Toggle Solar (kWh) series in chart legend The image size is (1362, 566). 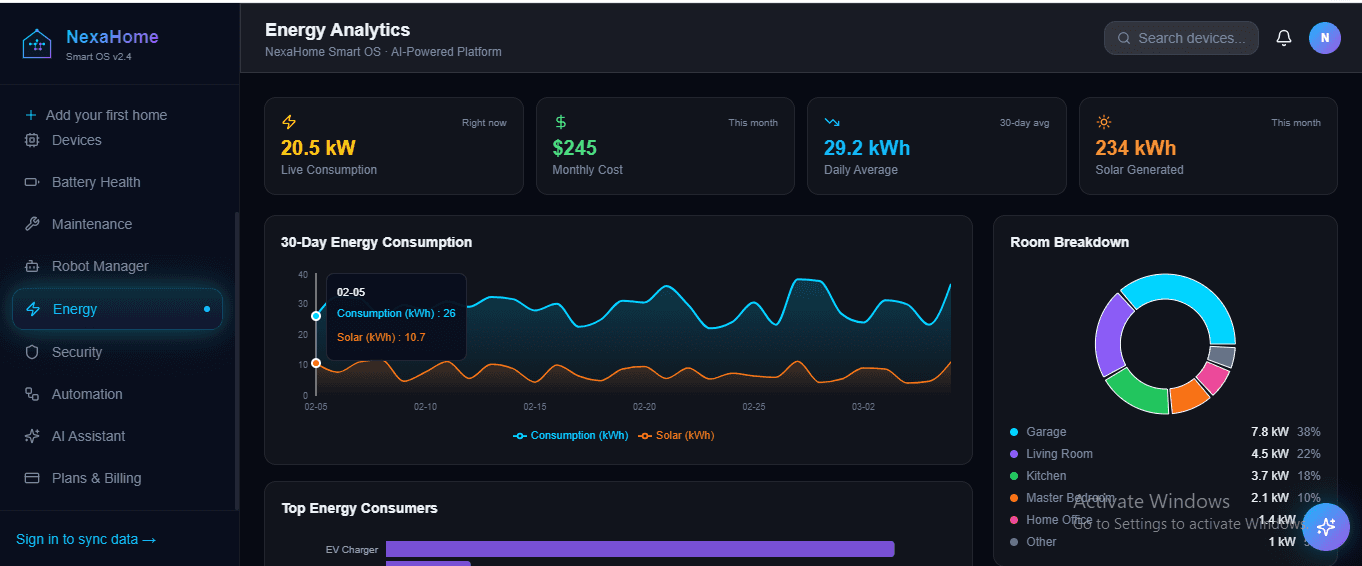coord(677,436)
